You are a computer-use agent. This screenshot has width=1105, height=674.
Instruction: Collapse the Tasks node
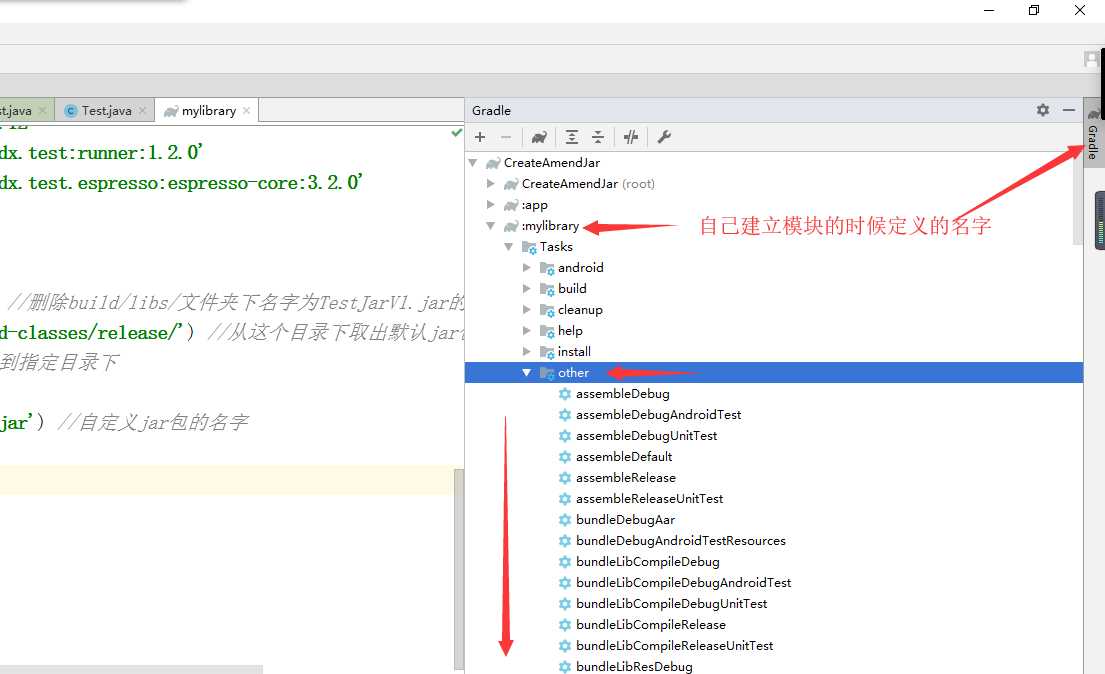[508, 247]
